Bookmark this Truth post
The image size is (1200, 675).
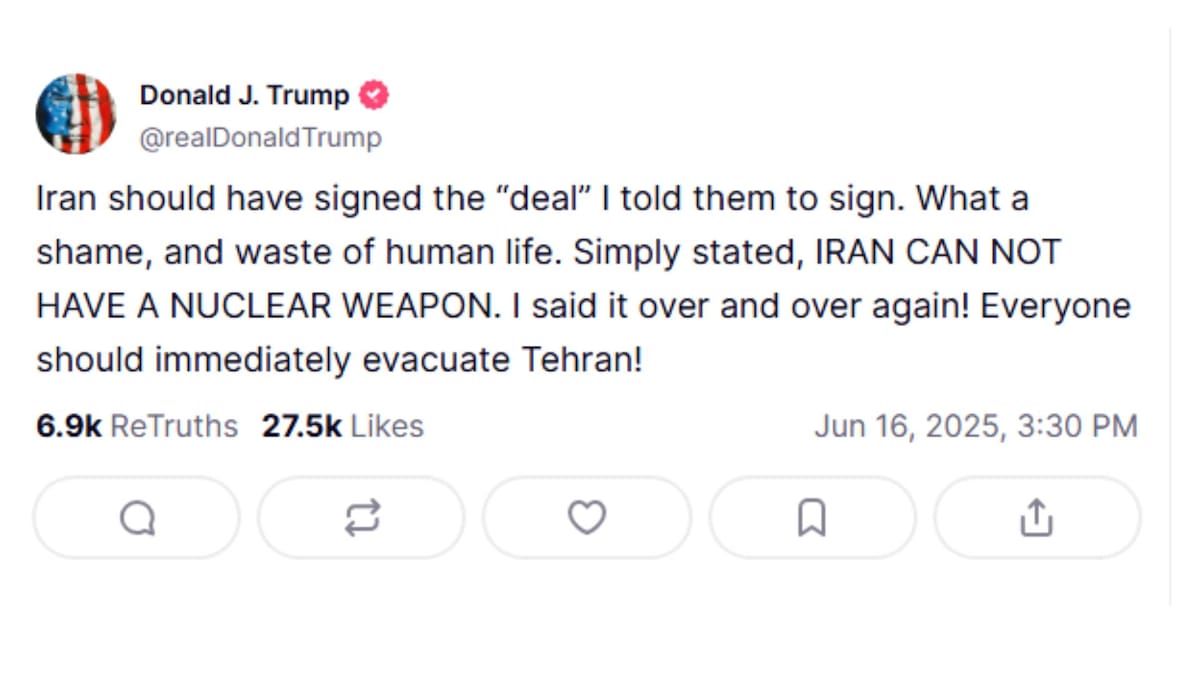(812, 518)
